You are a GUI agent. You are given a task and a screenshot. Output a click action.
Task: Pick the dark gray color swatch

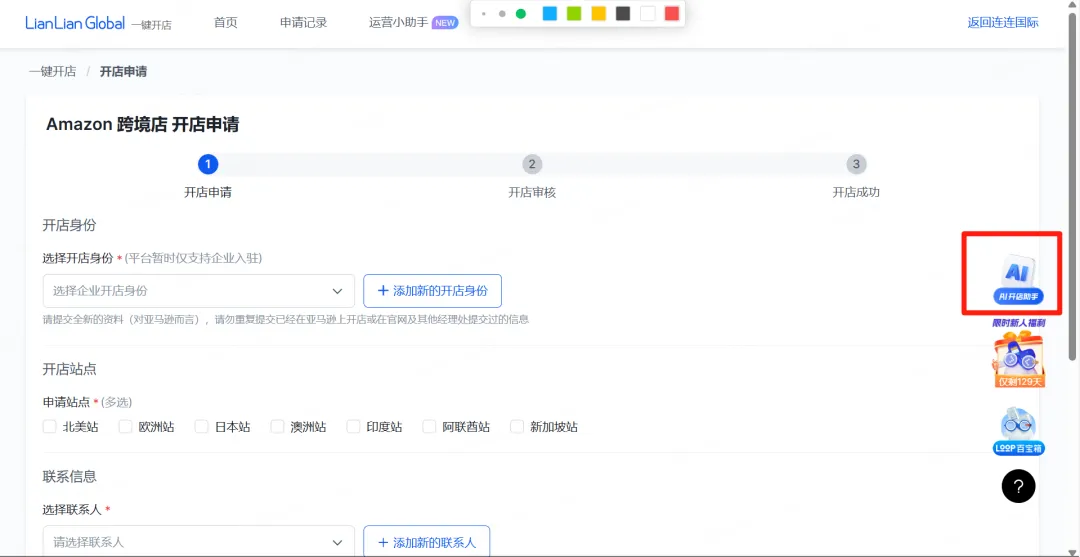pyautogui.click(x=623, y=14)
